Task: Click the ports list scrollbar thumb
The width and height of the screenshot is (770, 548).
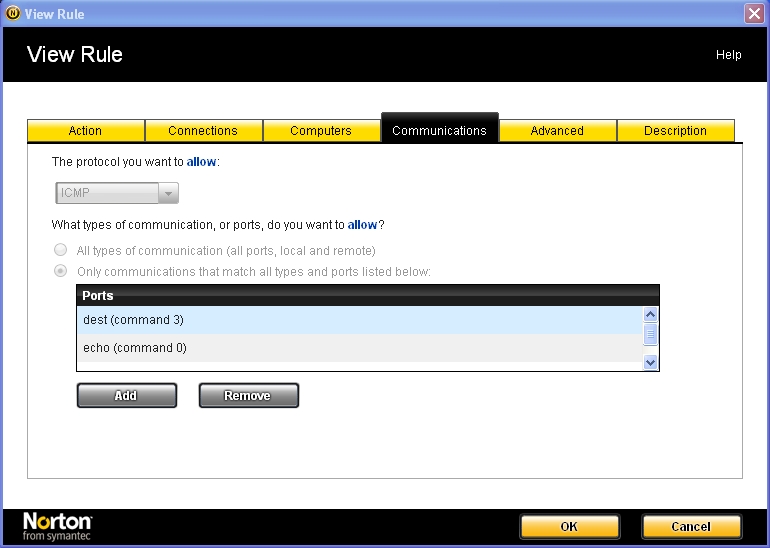Action: [x=650, y=334]
